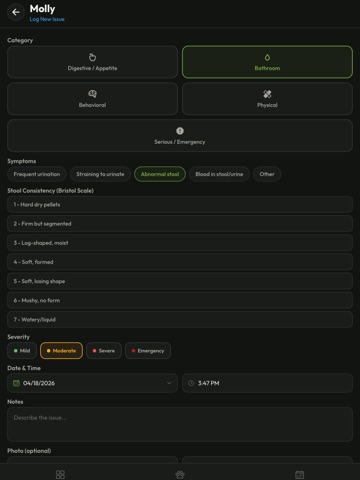This screenshot has height=480, width=360.
Task: Expand the date field chevron
Action: 169,383
